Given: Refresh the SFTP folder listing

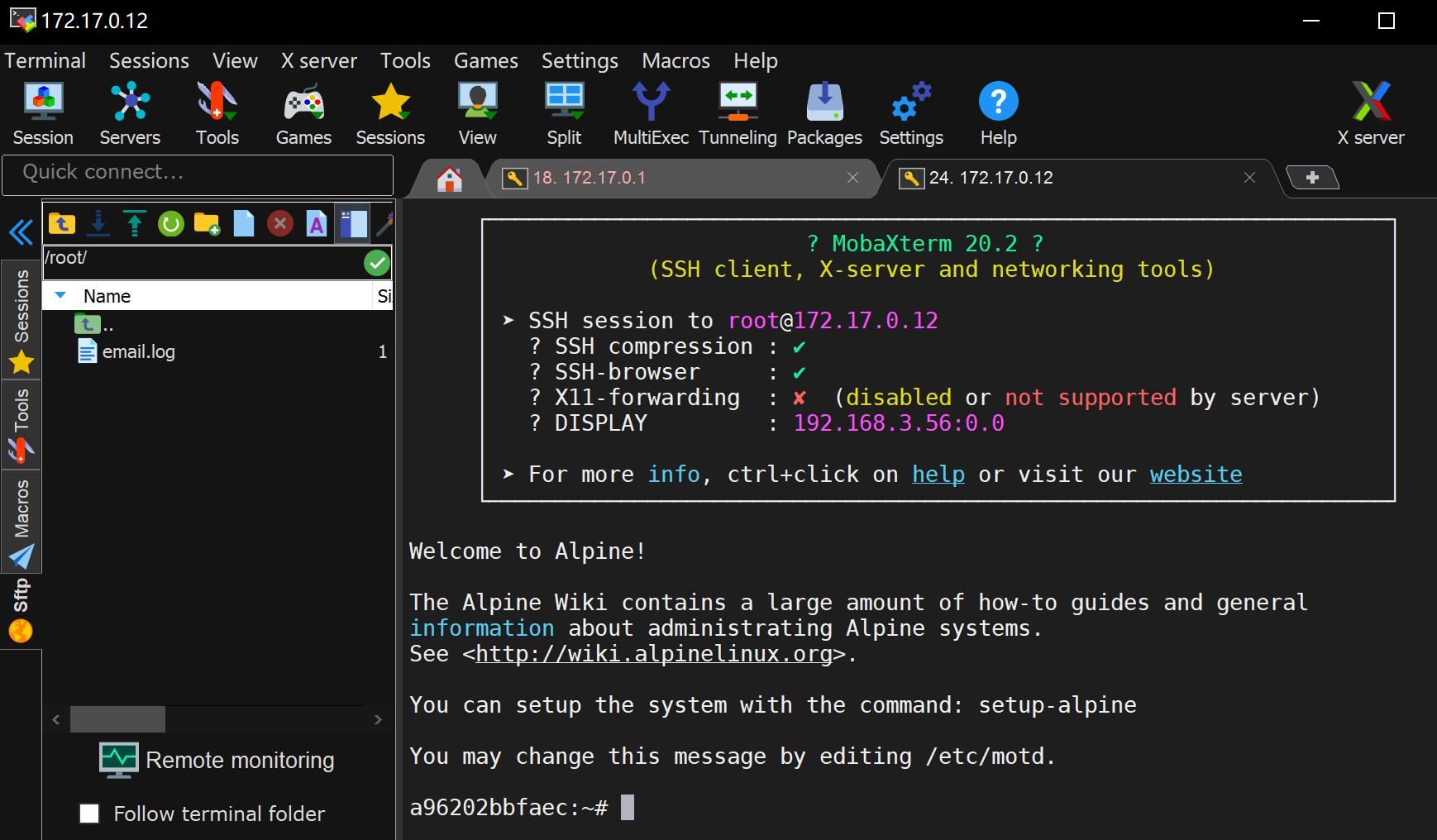Looking at the screenshot, I should pos(171,223).
